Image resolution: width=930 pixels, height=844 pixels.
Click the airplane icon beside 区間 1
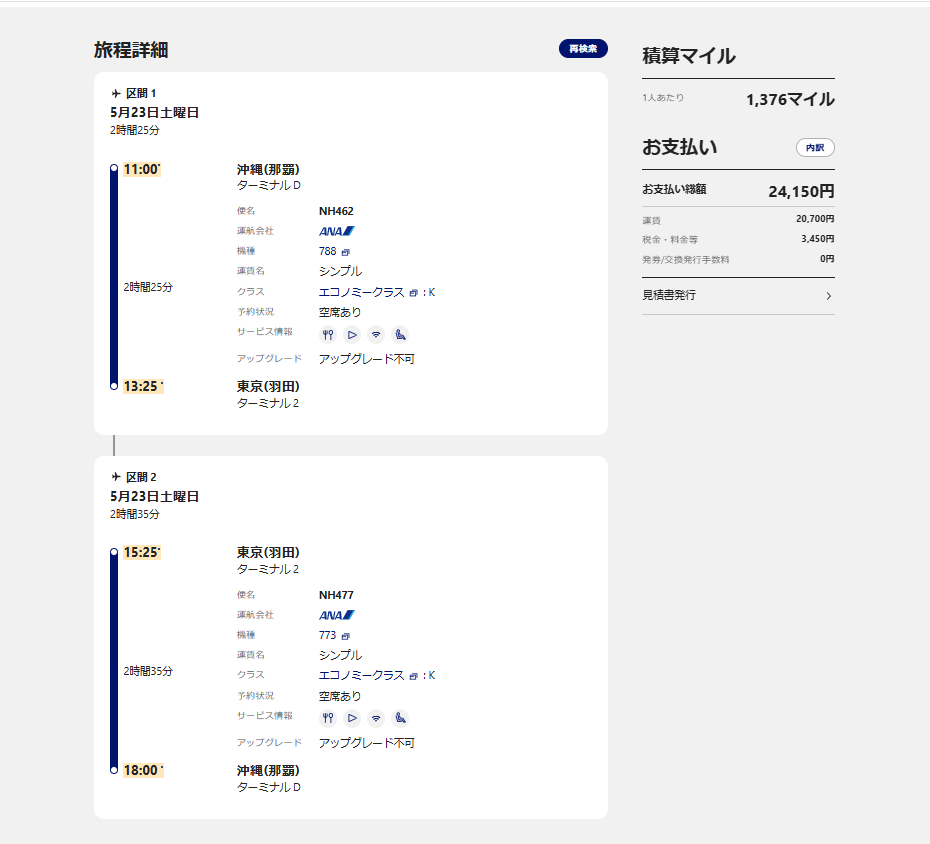point(116,93)
